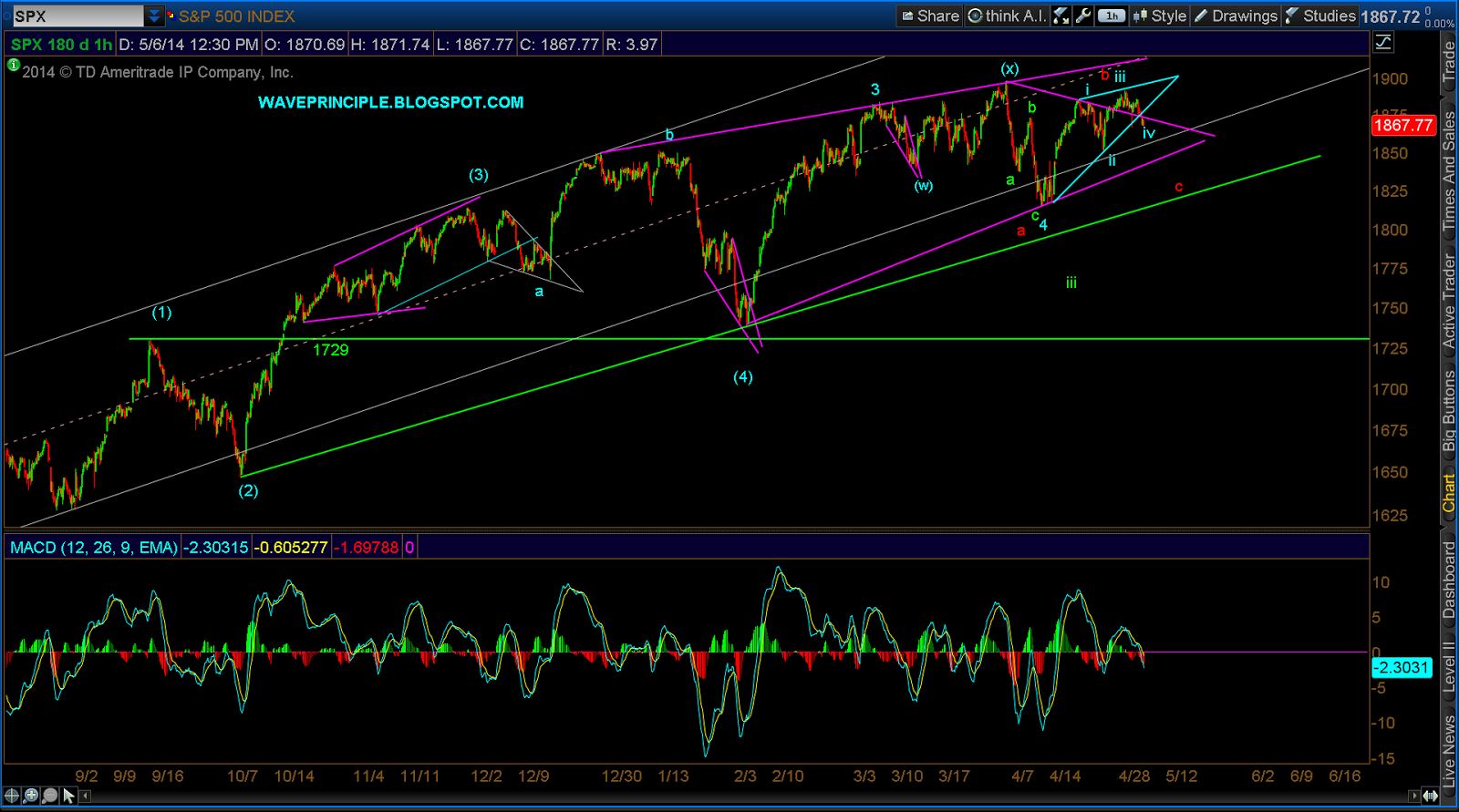Open the Level II side tab

tap(1448, 665)
